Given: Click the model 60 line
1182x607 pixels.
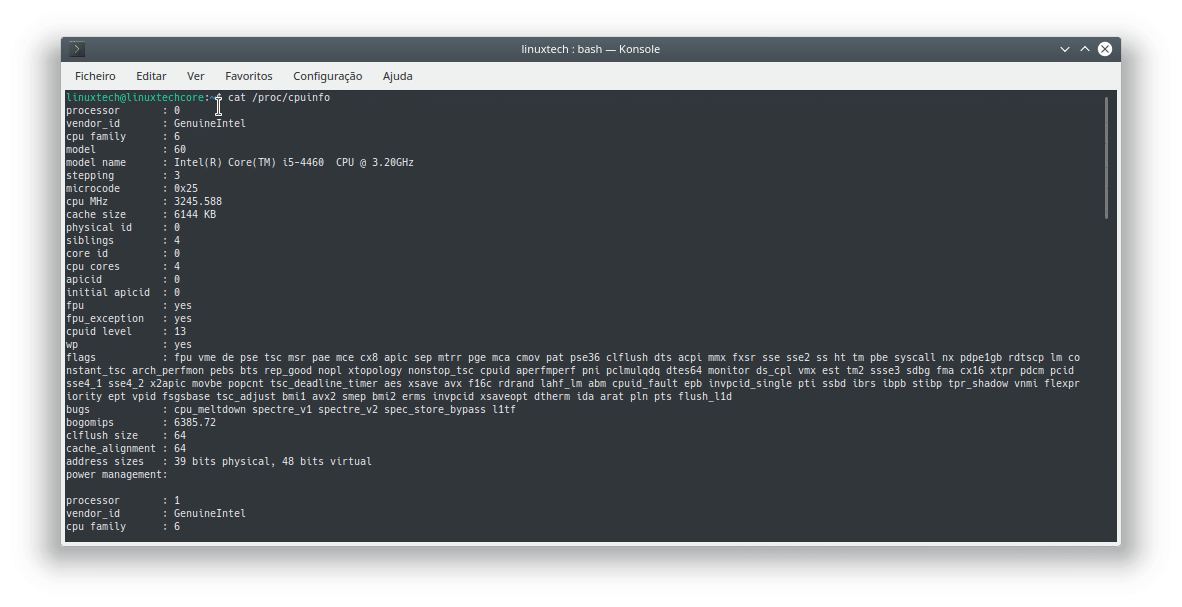Looking at the screenshot, I should (x=126, y=149).
